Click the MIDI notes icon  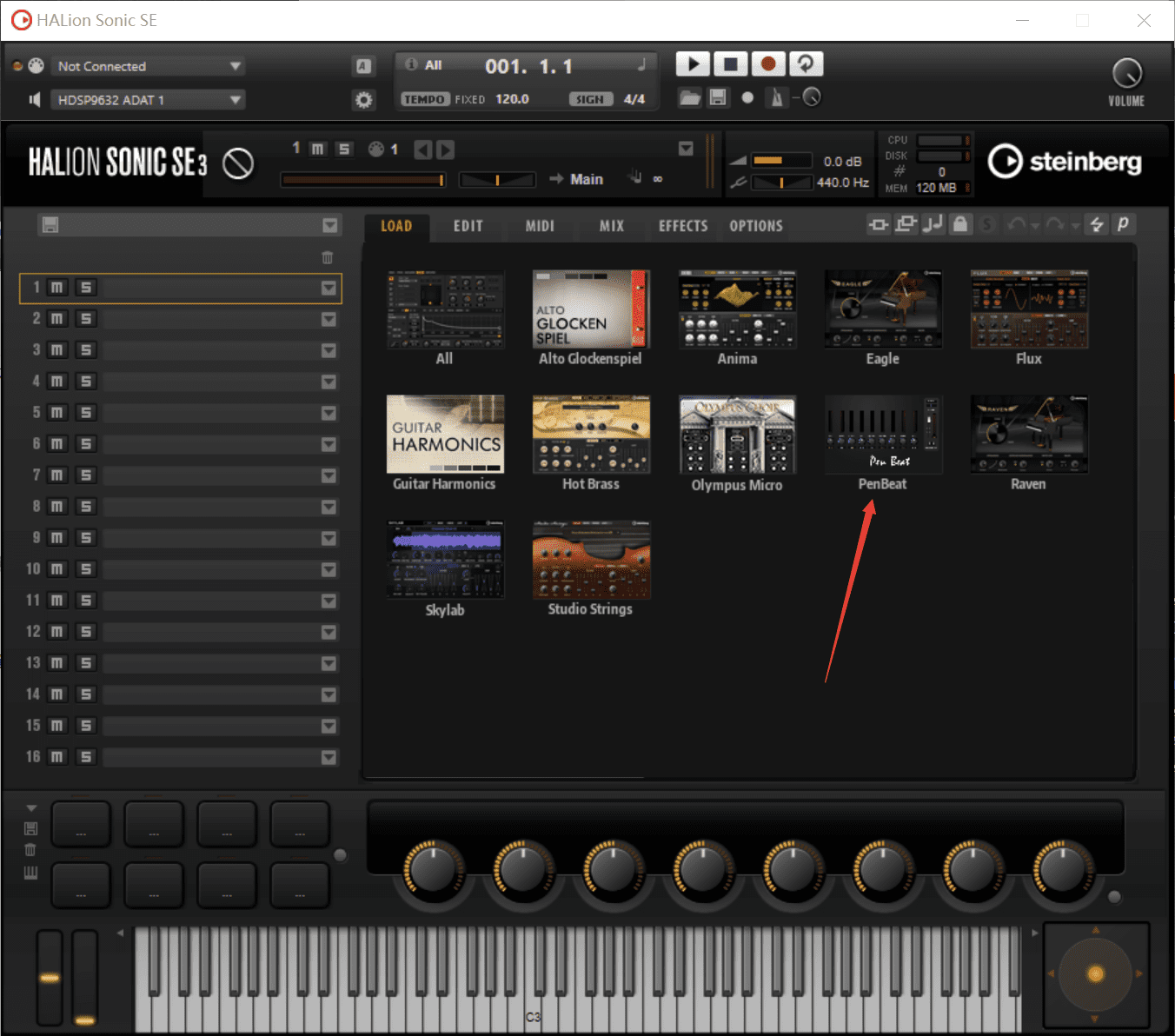[933, 225]
